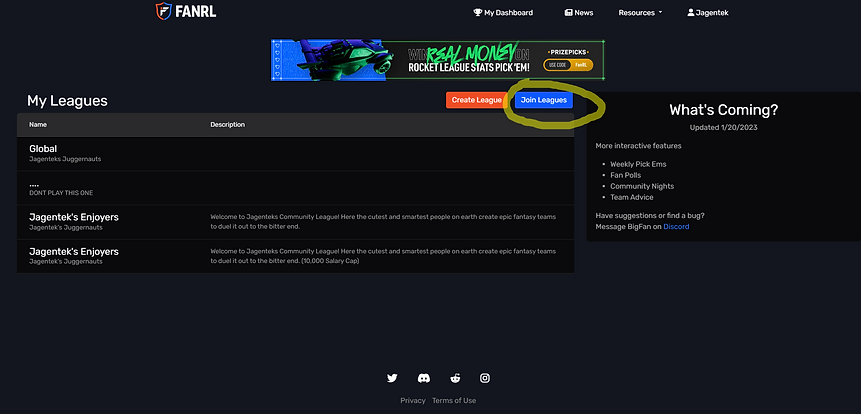Click the Create League button

[x=476, y=100]
